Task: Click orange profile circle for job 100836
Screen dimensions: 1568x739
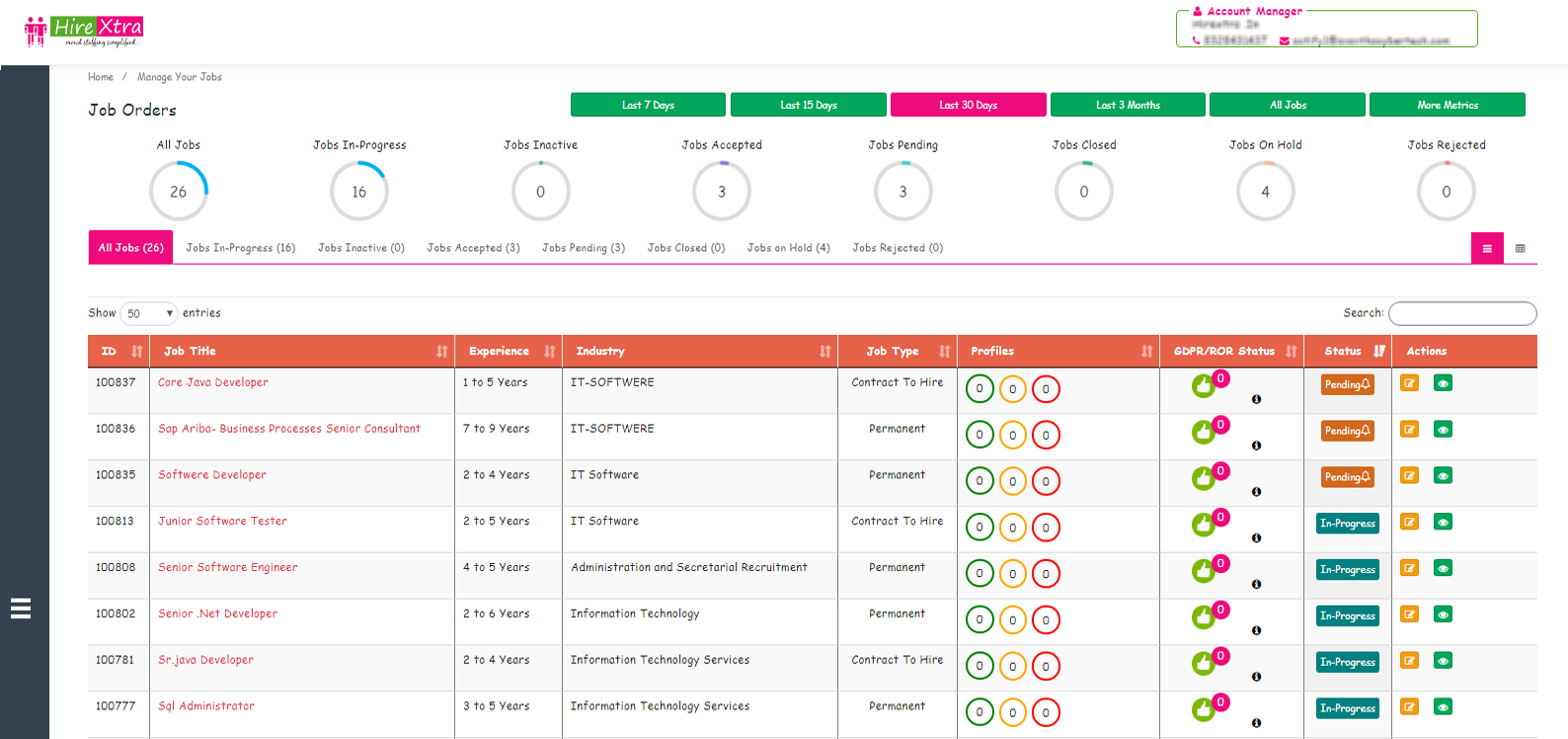Action: [1013, 435]
